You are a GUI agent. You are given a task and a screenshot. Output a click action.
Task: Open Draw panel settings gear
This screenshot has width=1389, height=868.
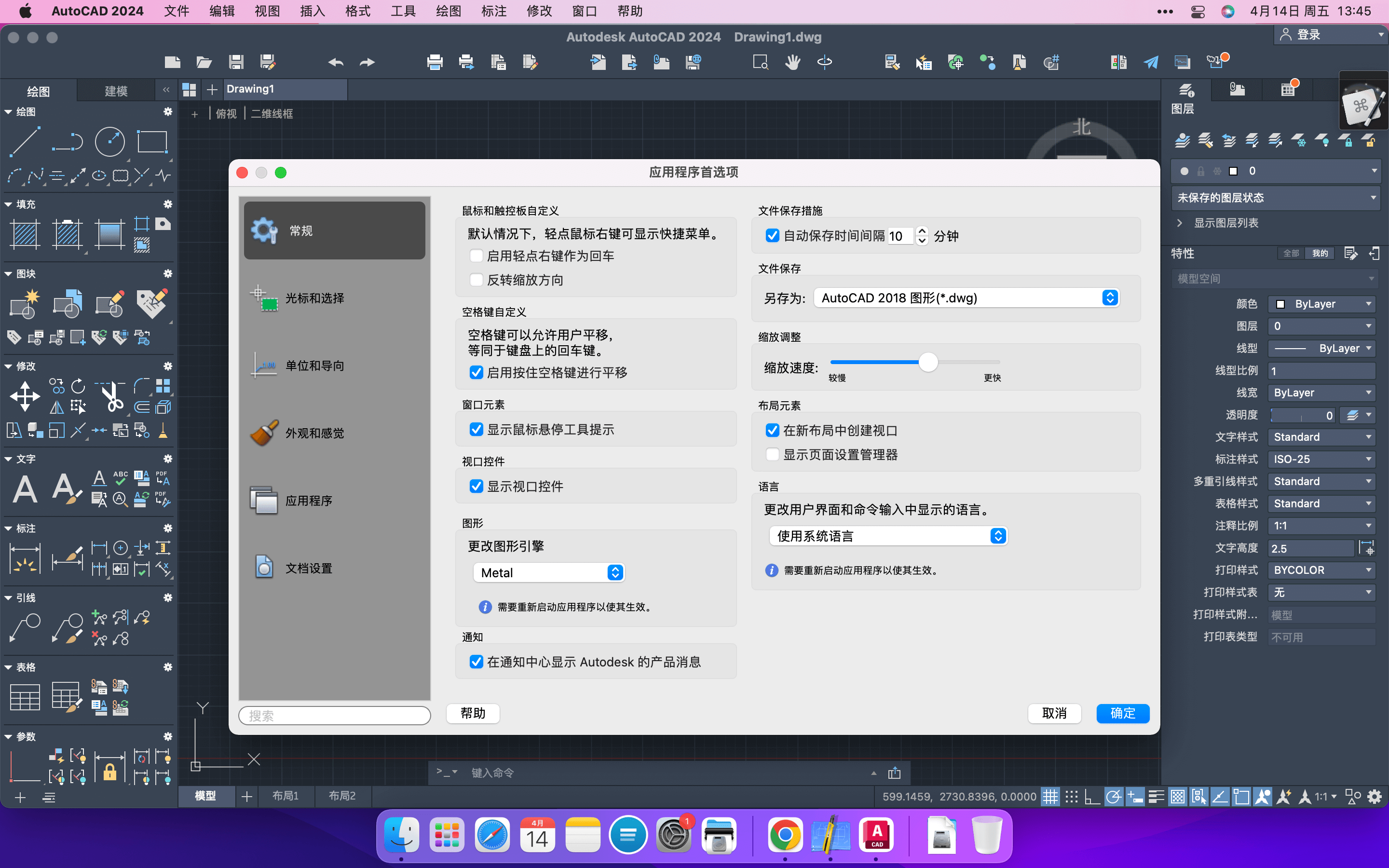click(168, 111)
